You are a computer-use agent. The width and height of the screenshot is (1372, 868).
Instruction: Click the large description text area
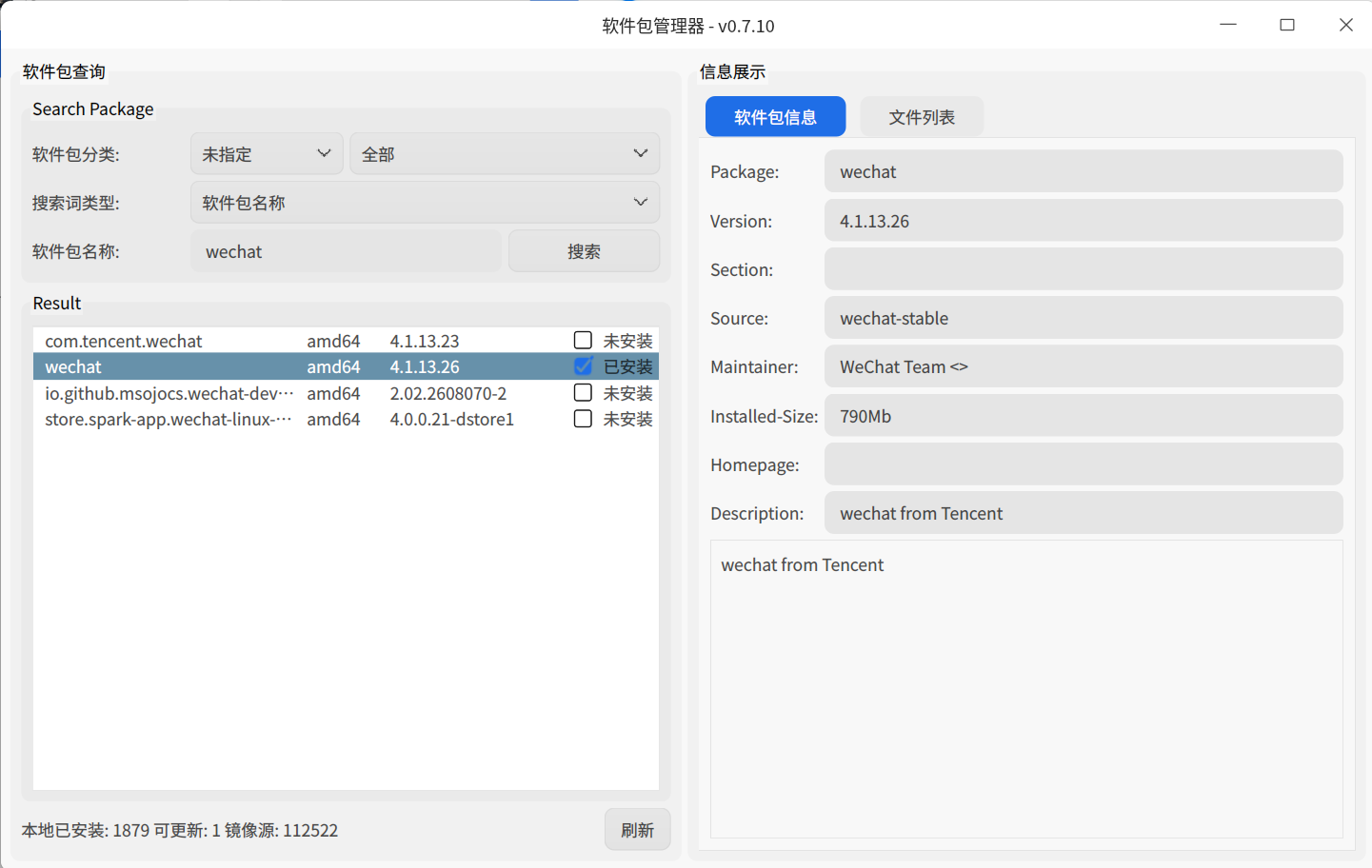click(1026, 689)
